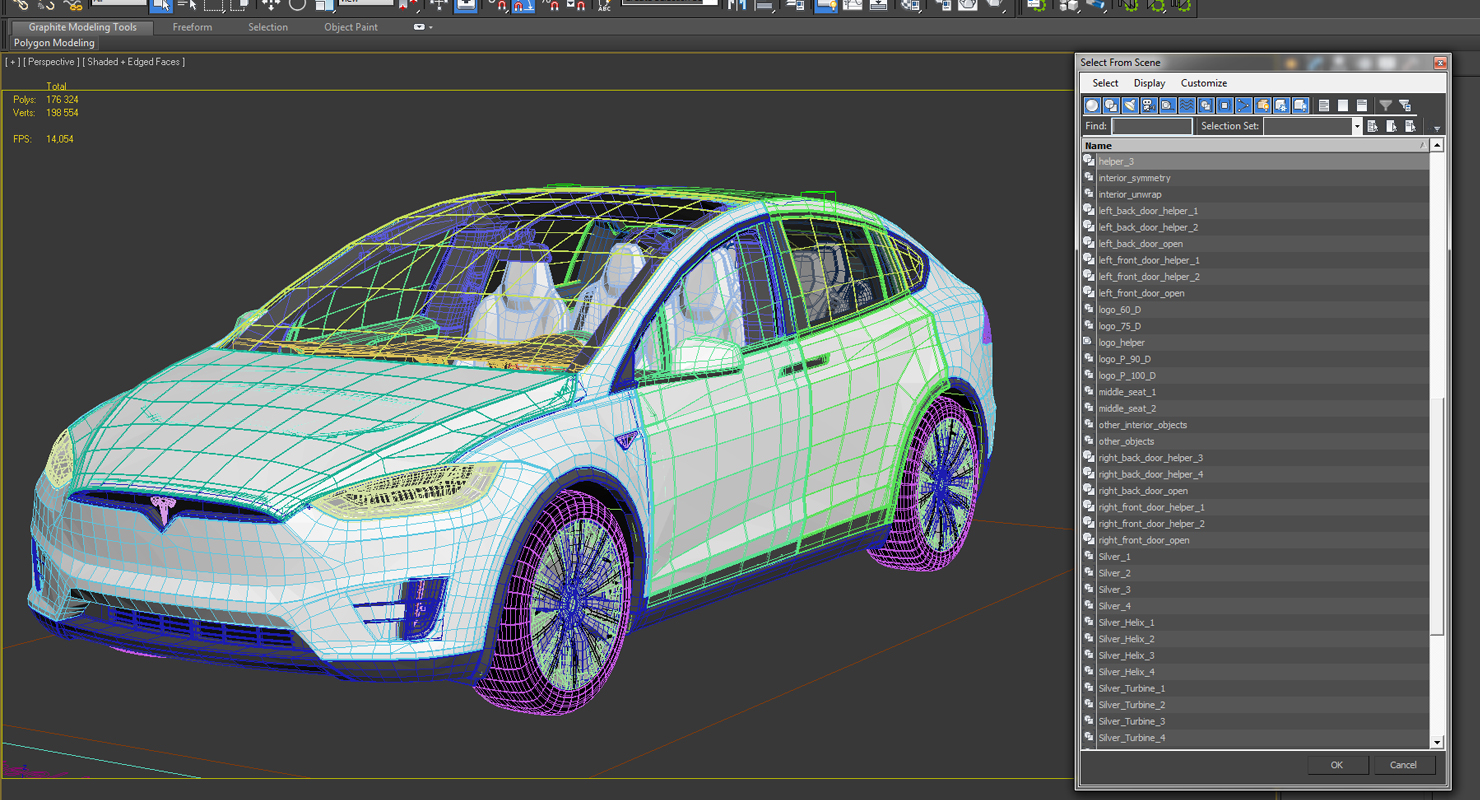Image resolution: width=1480 pixels, height=800 pixels.
Task: Toggle Display Bones filter icon
Action: tap(1244, 105)
